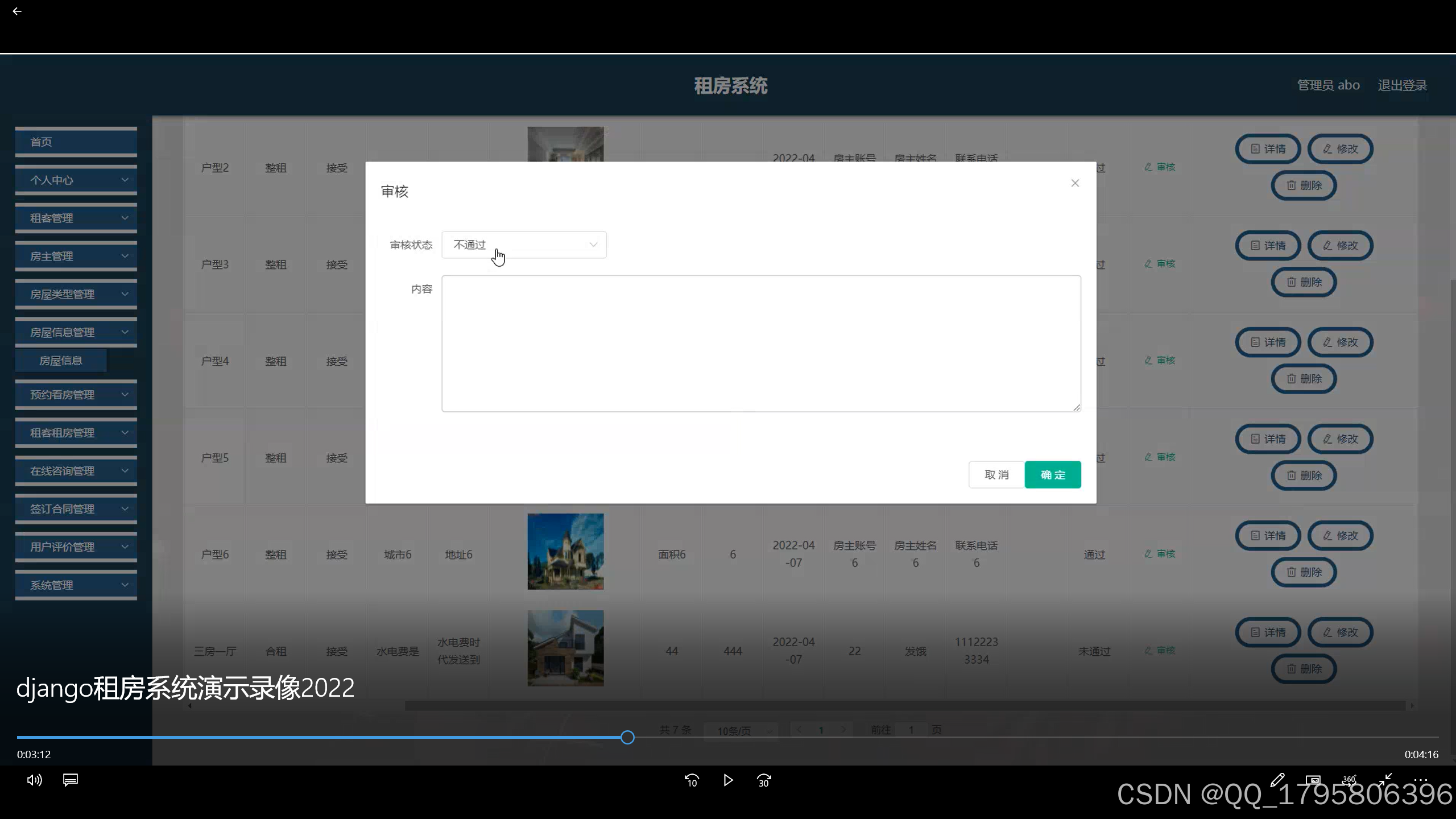Collapse 房屋信息管理 sidebar menu

coord(76,332)
